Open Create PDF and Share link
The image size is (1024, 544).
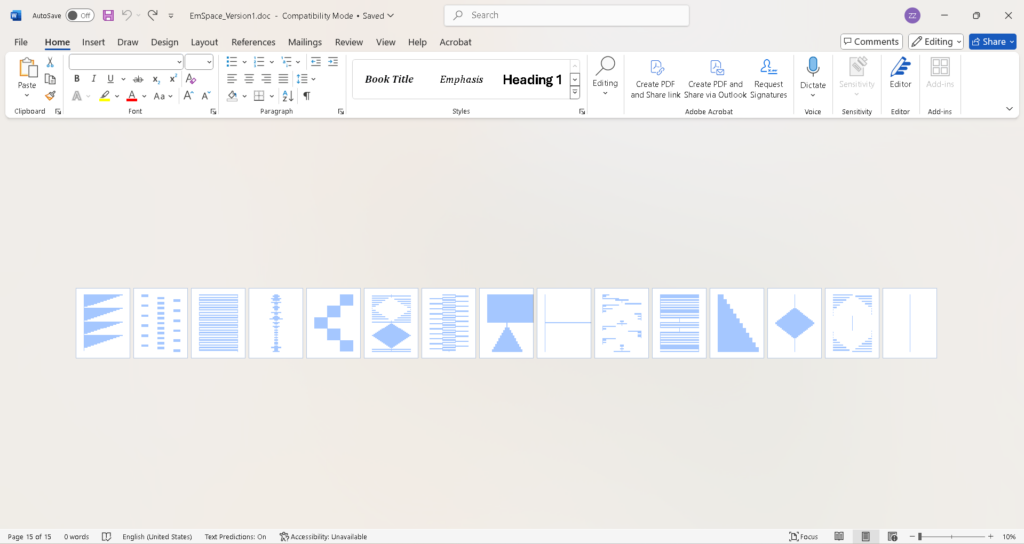[x=656, y=78]
